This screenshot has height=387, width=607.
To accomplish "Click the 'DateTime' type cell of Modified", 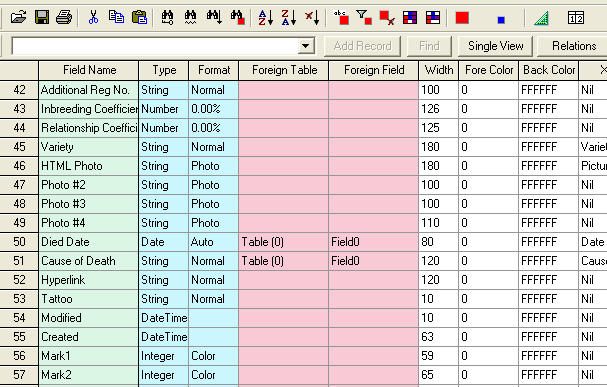I will point(164,318).
